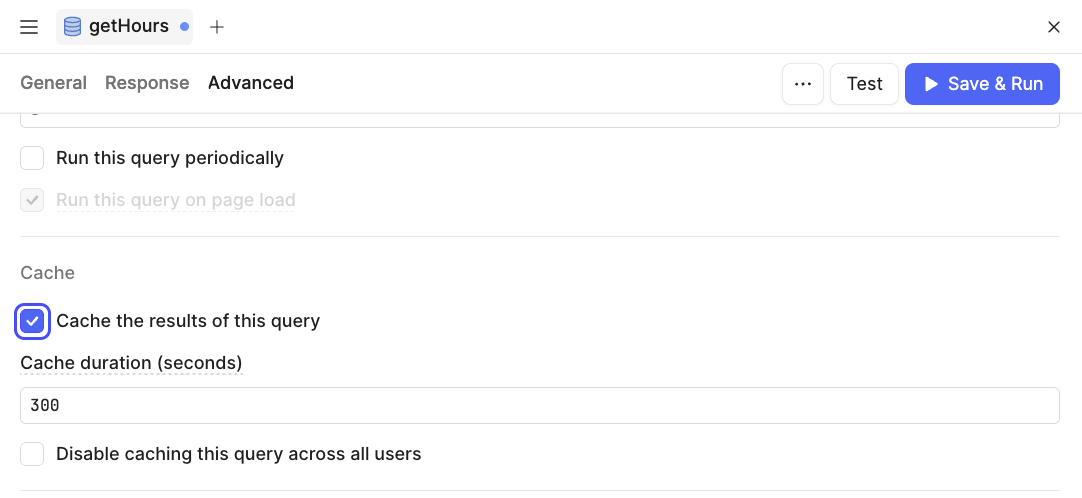This screenshot has width=1082, height=498.
Task: Uncheck Cache the results of this query
Action: tap(33, 321)
